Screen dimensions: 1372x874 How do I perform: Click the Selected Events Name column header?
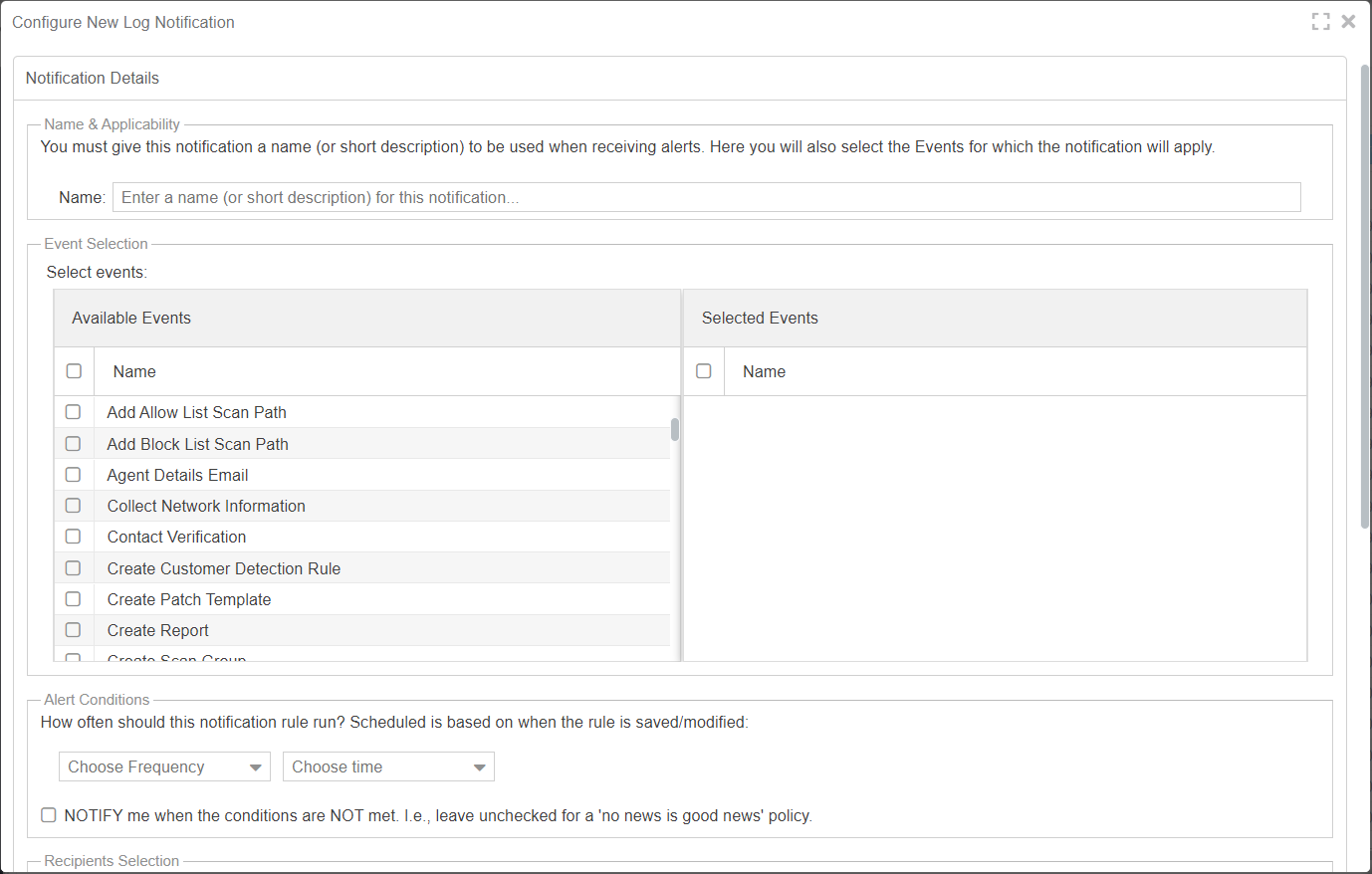(764, 371)
